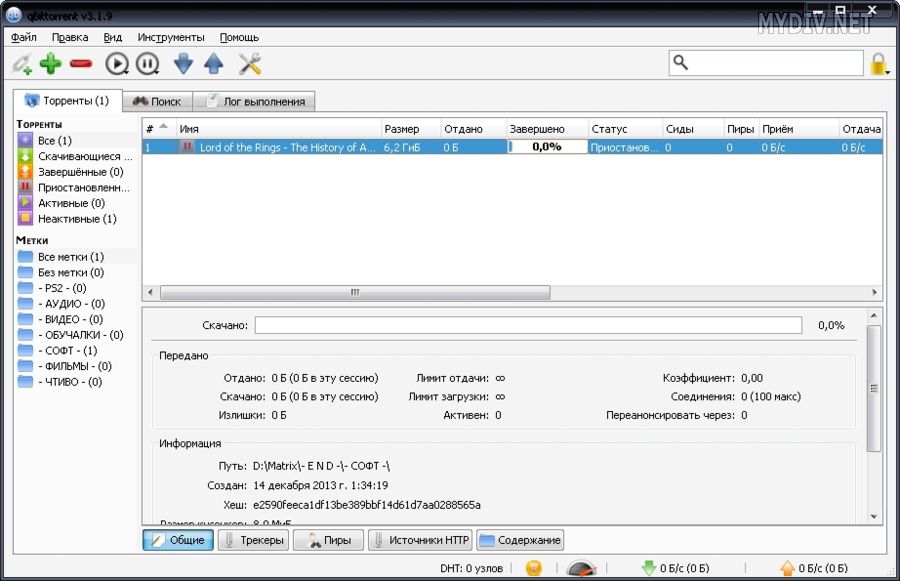The image size is (900, 581).
Task: Open the Трекеры details button
Action: pyautogui.click(x=253, y=540)
